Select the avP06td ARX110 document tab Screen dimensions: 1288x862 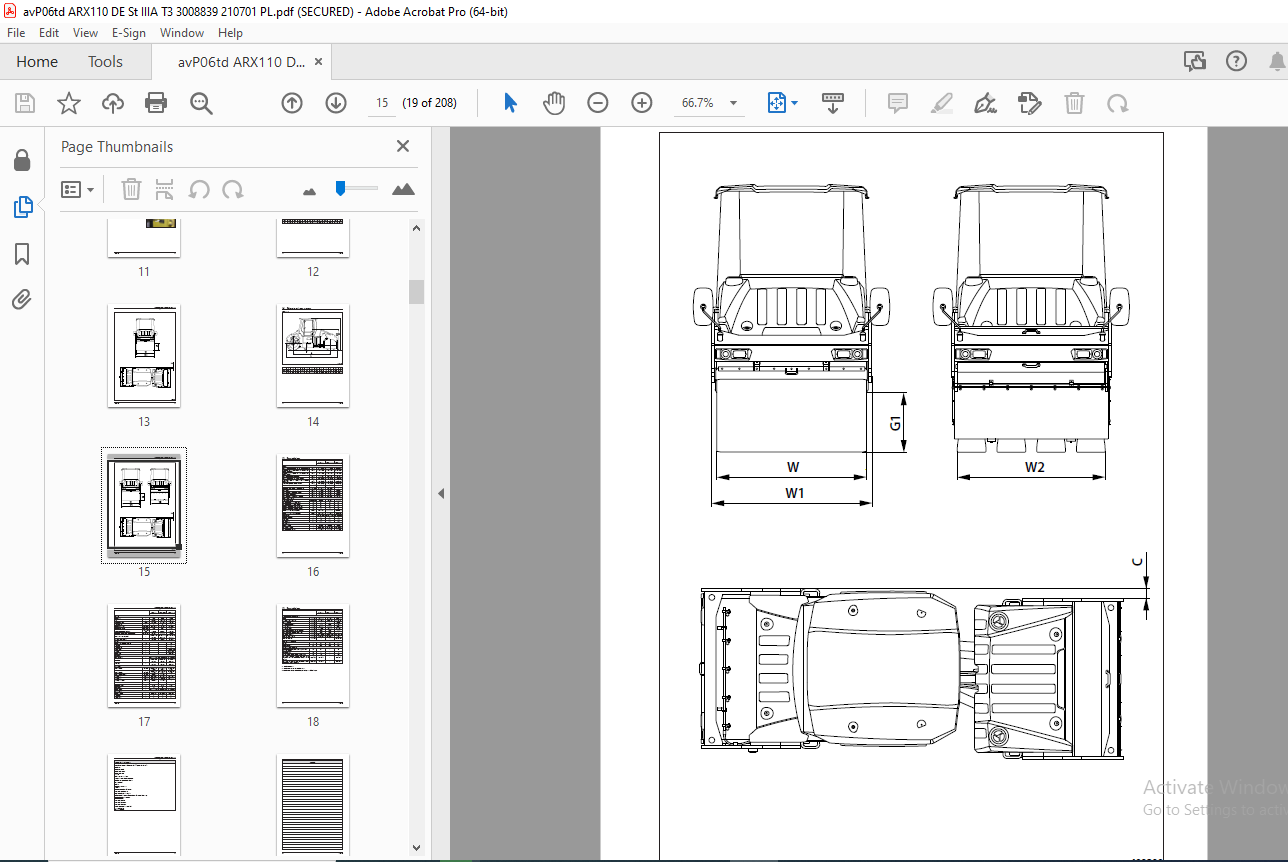(x=242, y=62)
